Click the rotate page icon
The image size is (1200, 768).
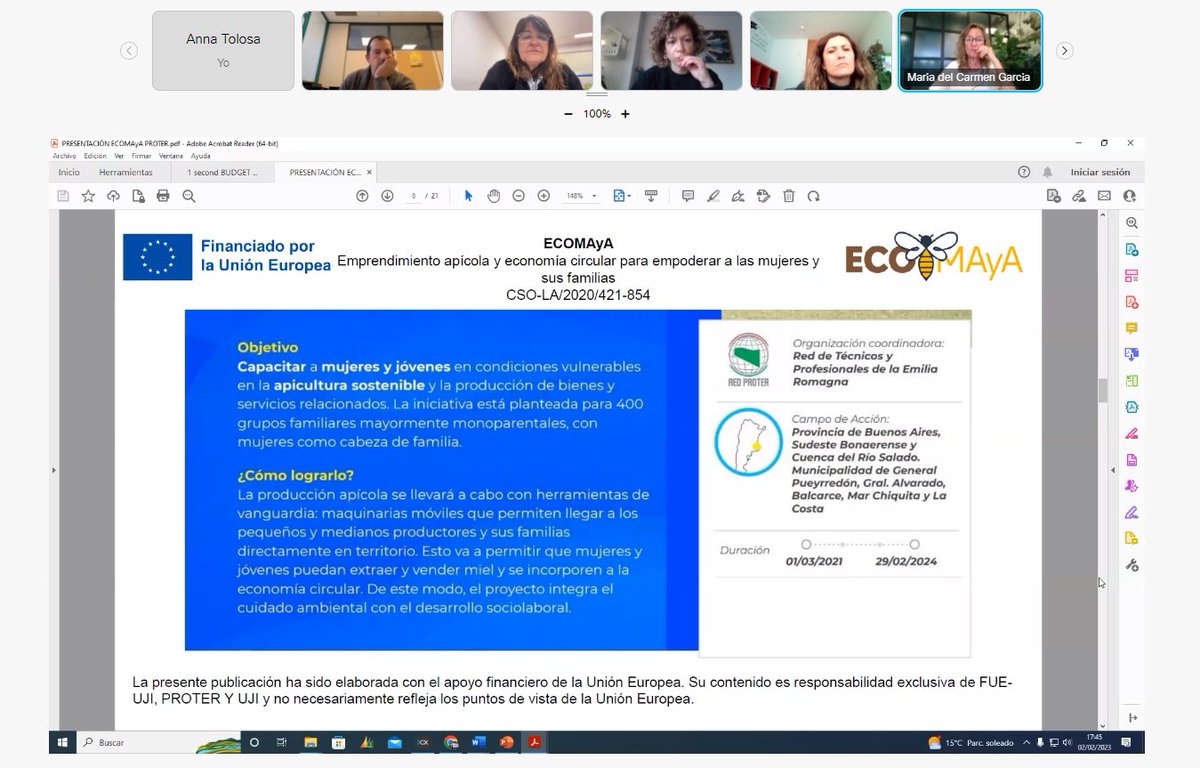click(x=813, y=196)
